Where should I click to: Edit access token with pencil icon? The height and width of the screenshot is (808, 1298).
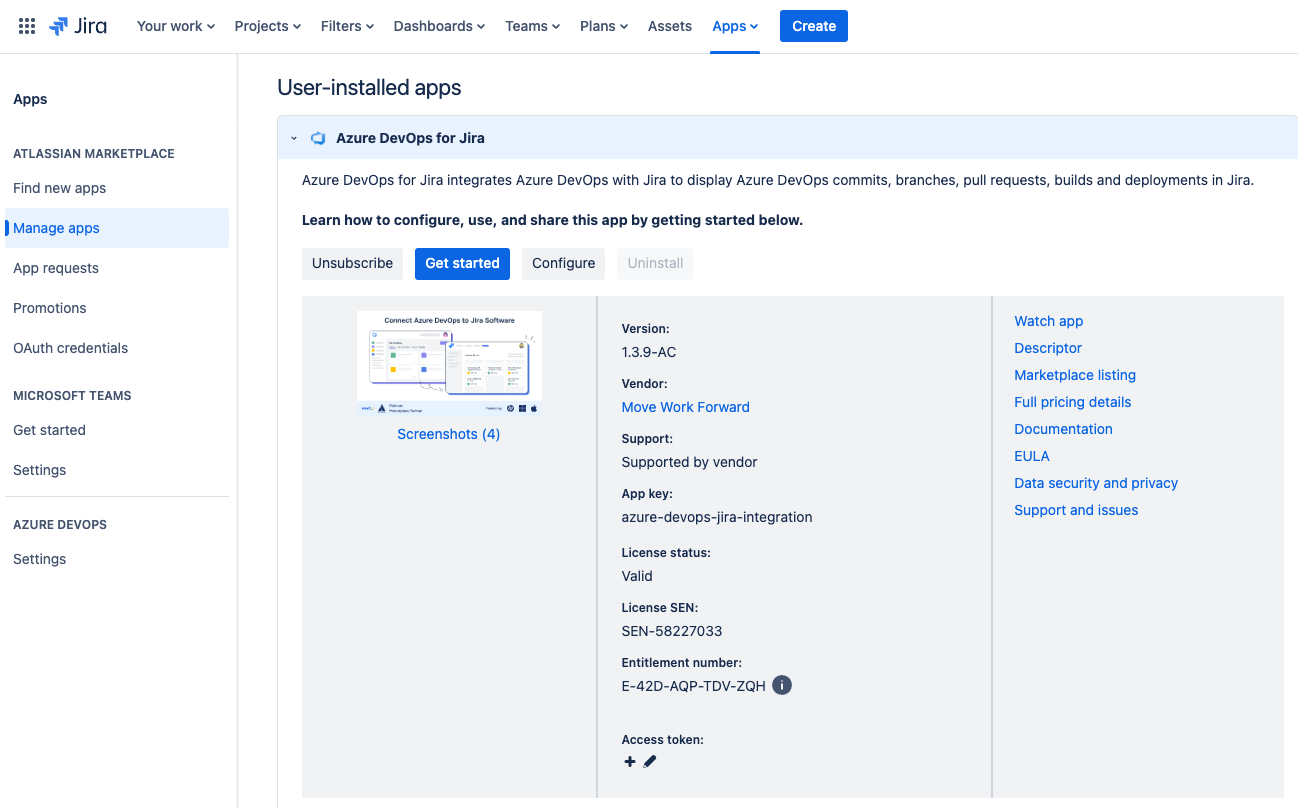point(650,761)
